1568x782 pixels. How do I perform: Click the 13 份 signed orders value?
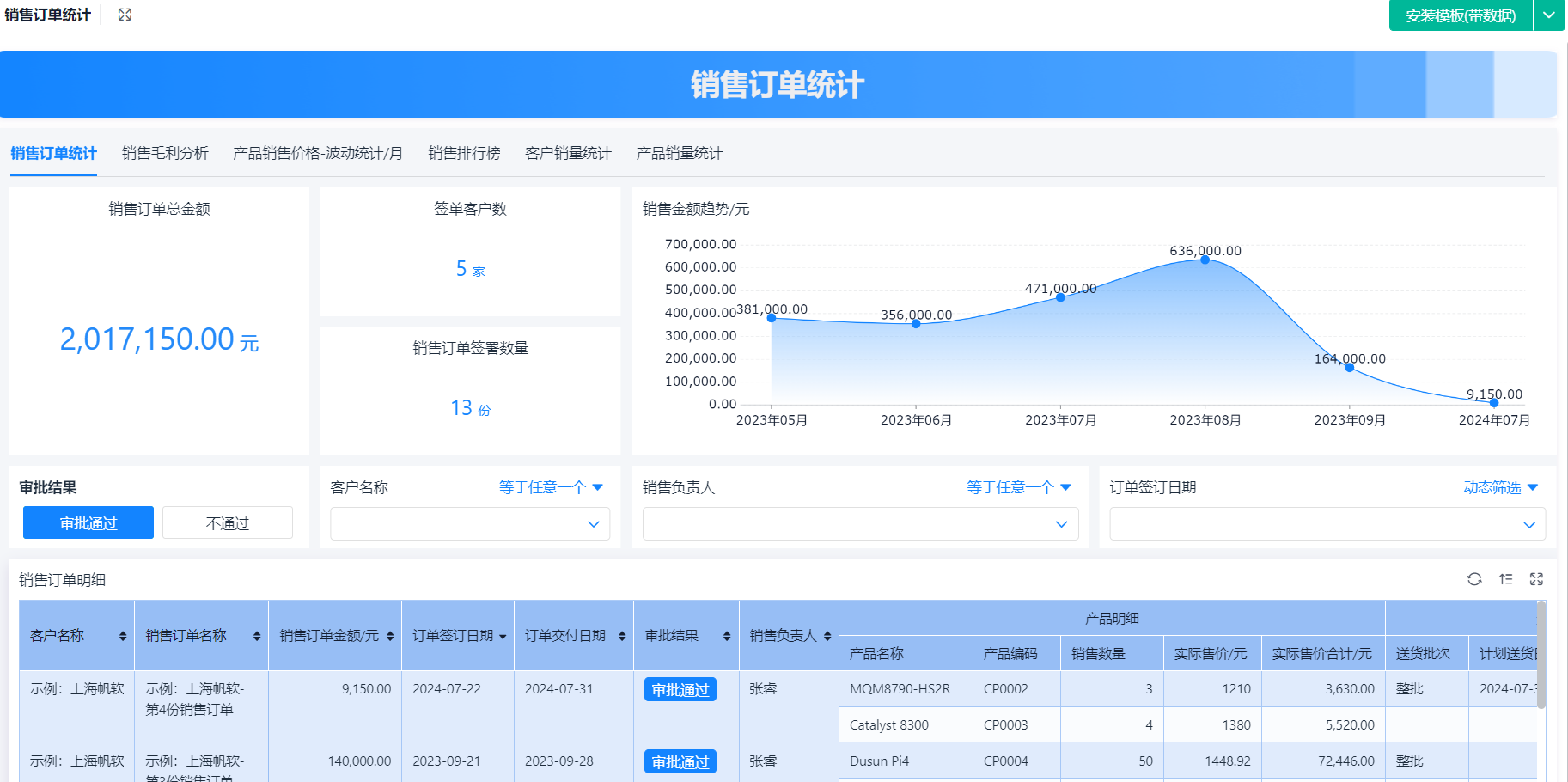tap(470, 408)
